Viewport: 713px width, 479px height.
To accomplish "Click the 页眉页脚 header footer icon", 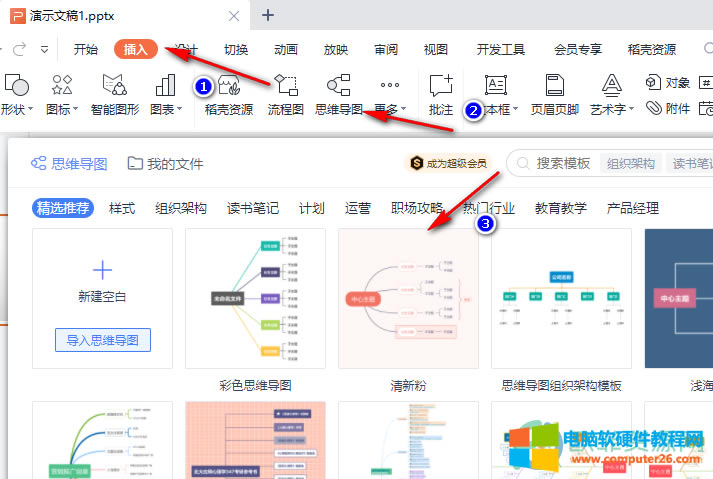I will click(x=554, y=94).
